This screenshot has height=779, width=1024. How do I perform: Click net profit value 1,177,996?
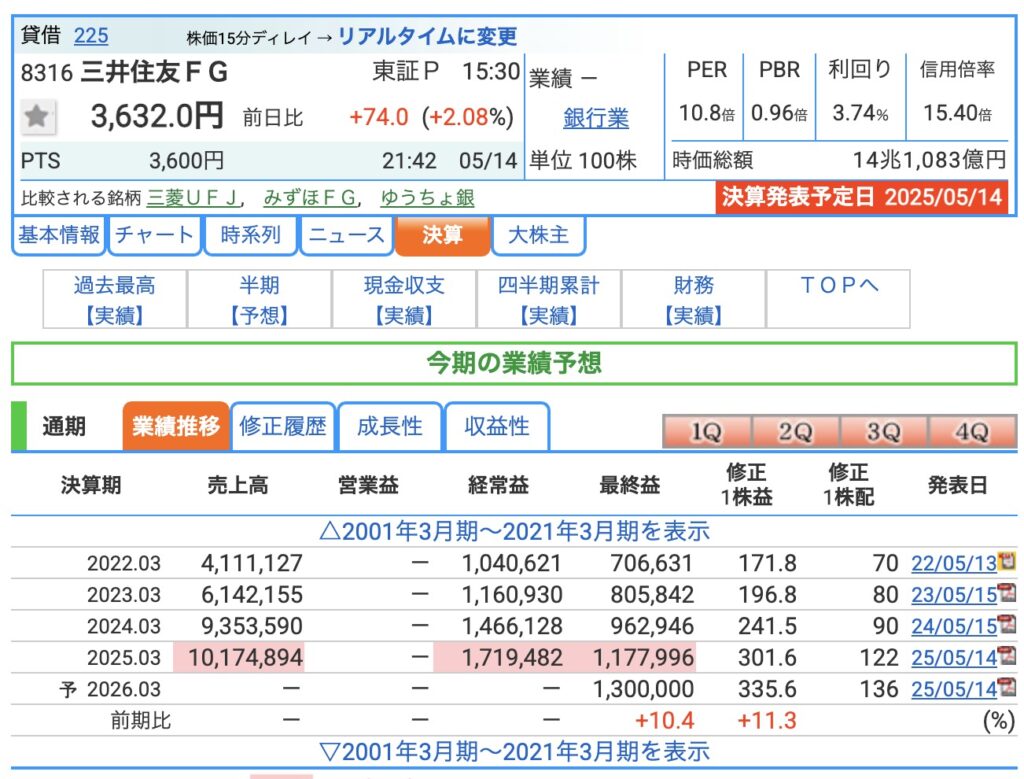(x=643, y=657)
